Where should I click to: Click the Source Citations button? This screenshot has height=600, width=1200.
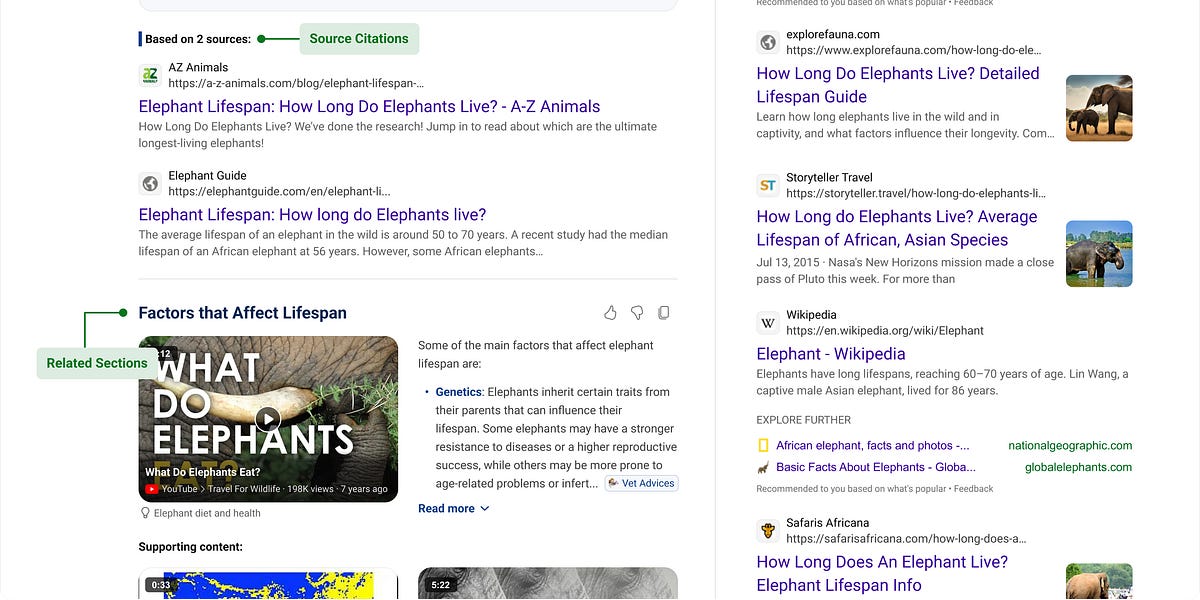(359, 38)
